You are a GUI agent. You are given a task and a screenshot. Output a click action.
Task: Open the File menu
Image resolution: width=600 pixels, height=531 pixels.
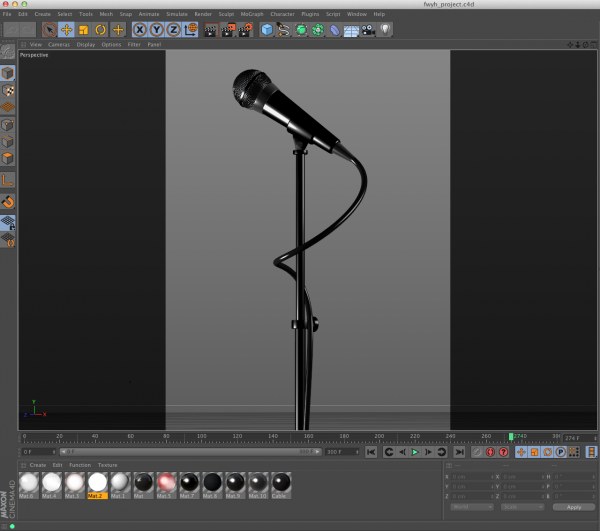tap(7, 14)
